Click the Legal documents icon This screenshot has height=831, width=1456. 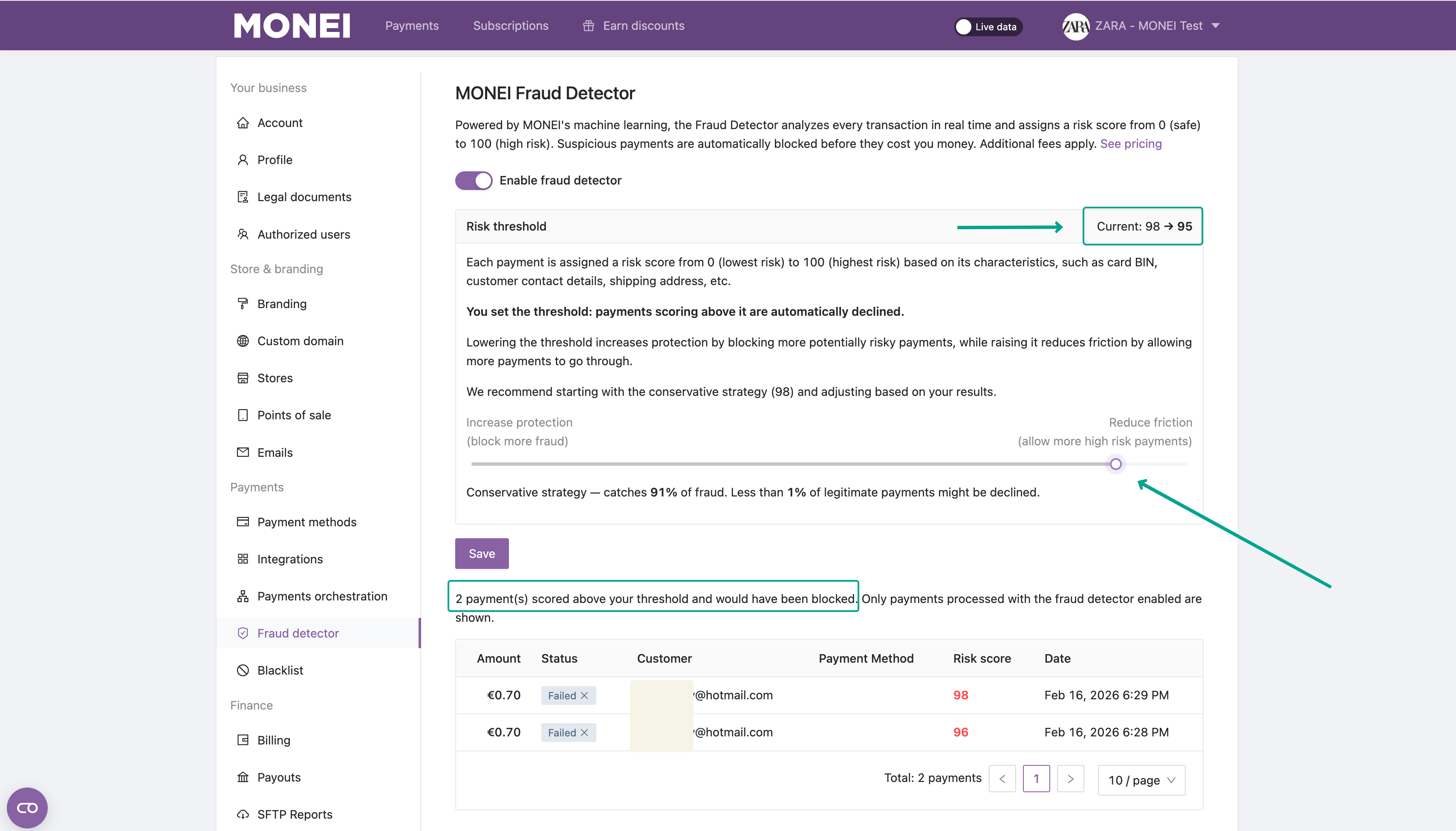tap(243, 197)
